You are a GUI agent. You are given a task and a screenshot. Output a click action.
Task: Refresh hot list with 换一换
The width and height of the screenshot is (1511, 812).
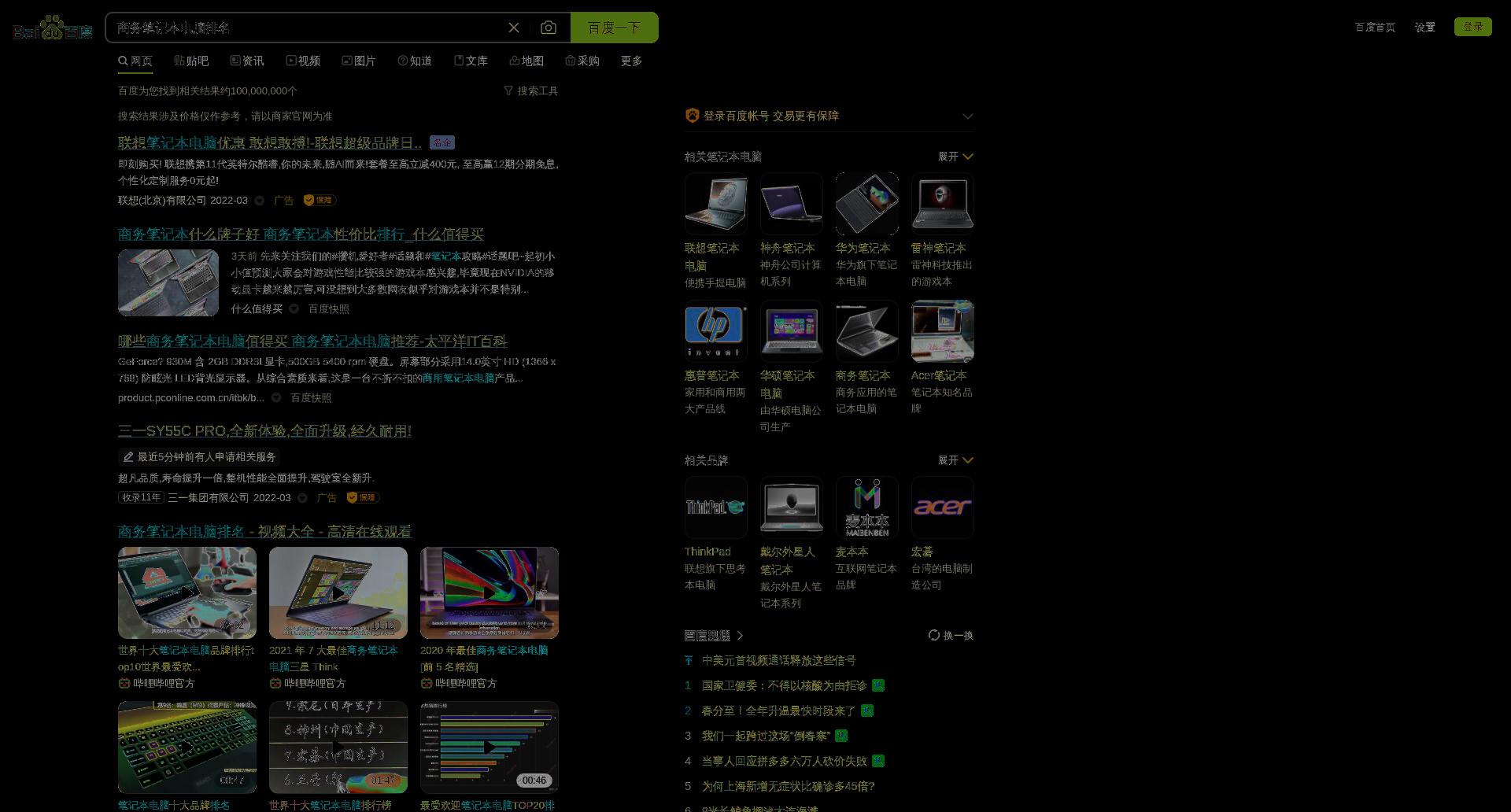[x=951, y=636]
